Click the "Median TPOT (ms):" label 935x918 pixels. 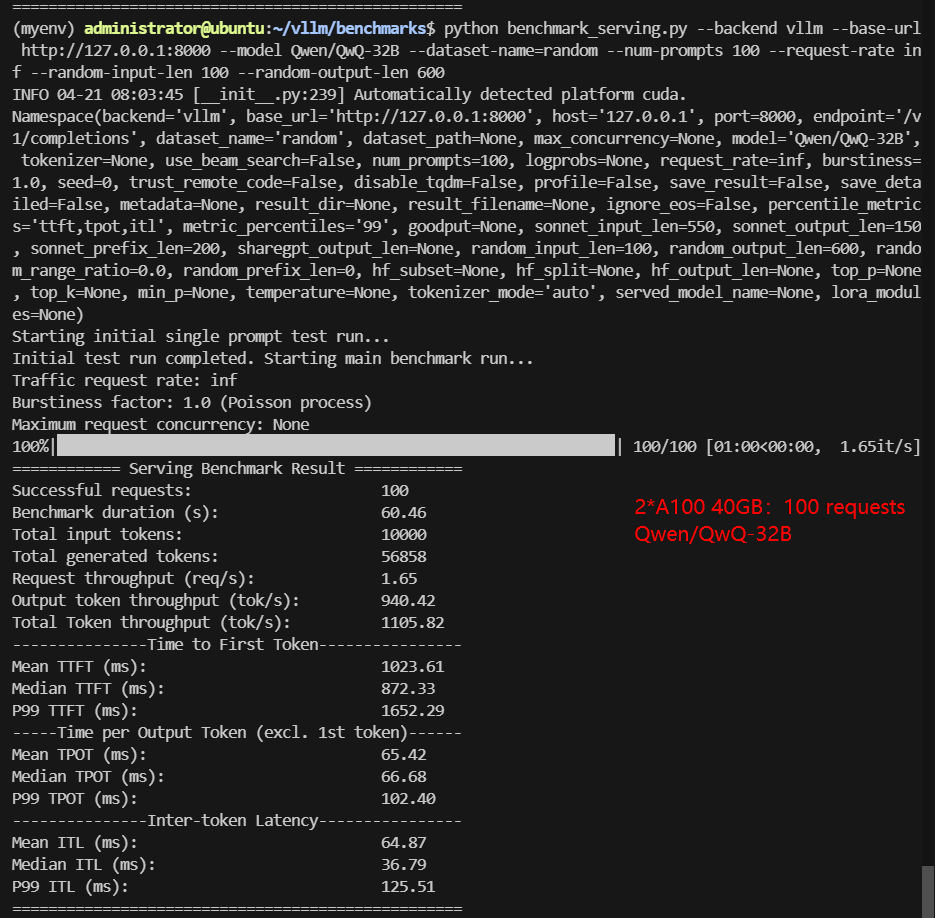click(88, 777)
